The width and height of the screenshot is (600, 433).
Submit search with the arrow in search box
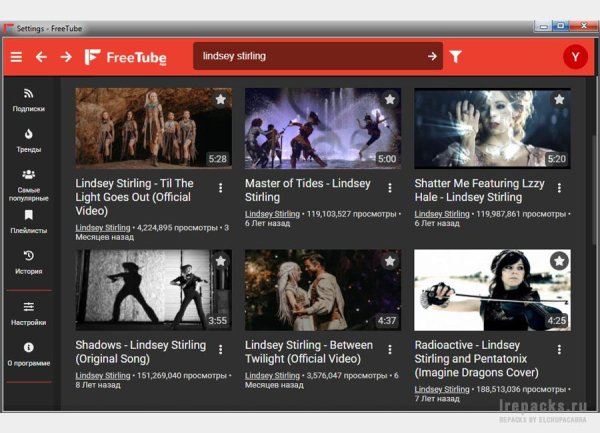click(432, 56)
